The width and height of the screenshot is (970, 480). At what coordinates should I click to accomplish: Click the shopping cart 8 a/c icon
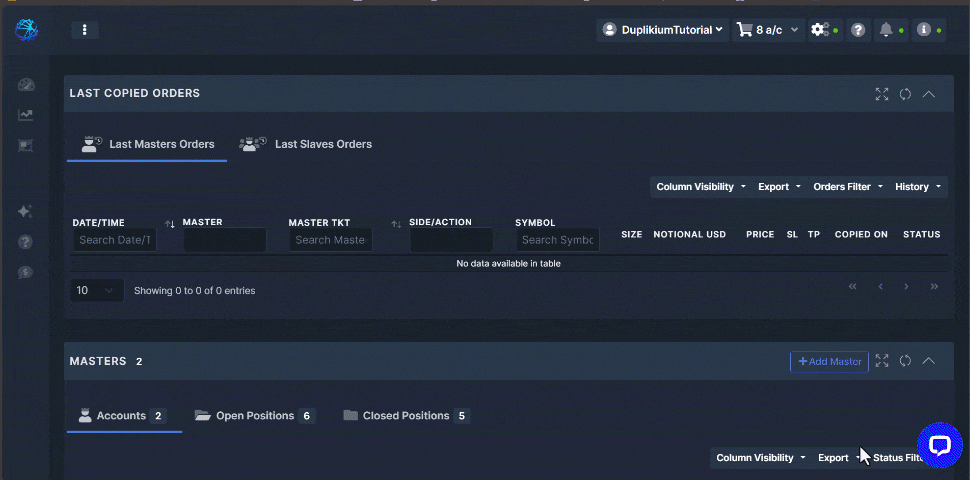[x=767, y=30]
